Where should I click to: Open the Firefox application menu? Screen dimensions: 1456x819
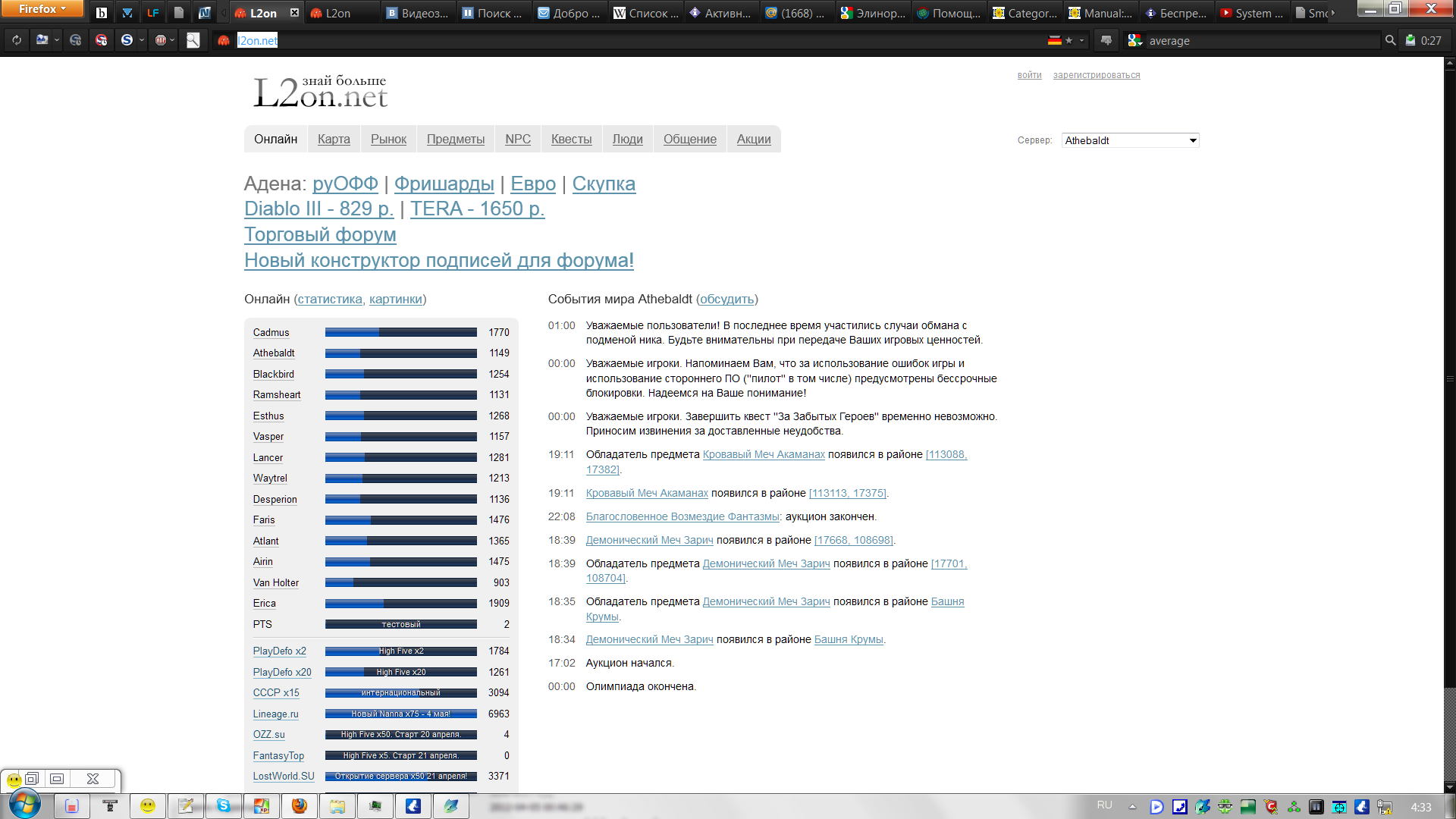coord(42,8)
